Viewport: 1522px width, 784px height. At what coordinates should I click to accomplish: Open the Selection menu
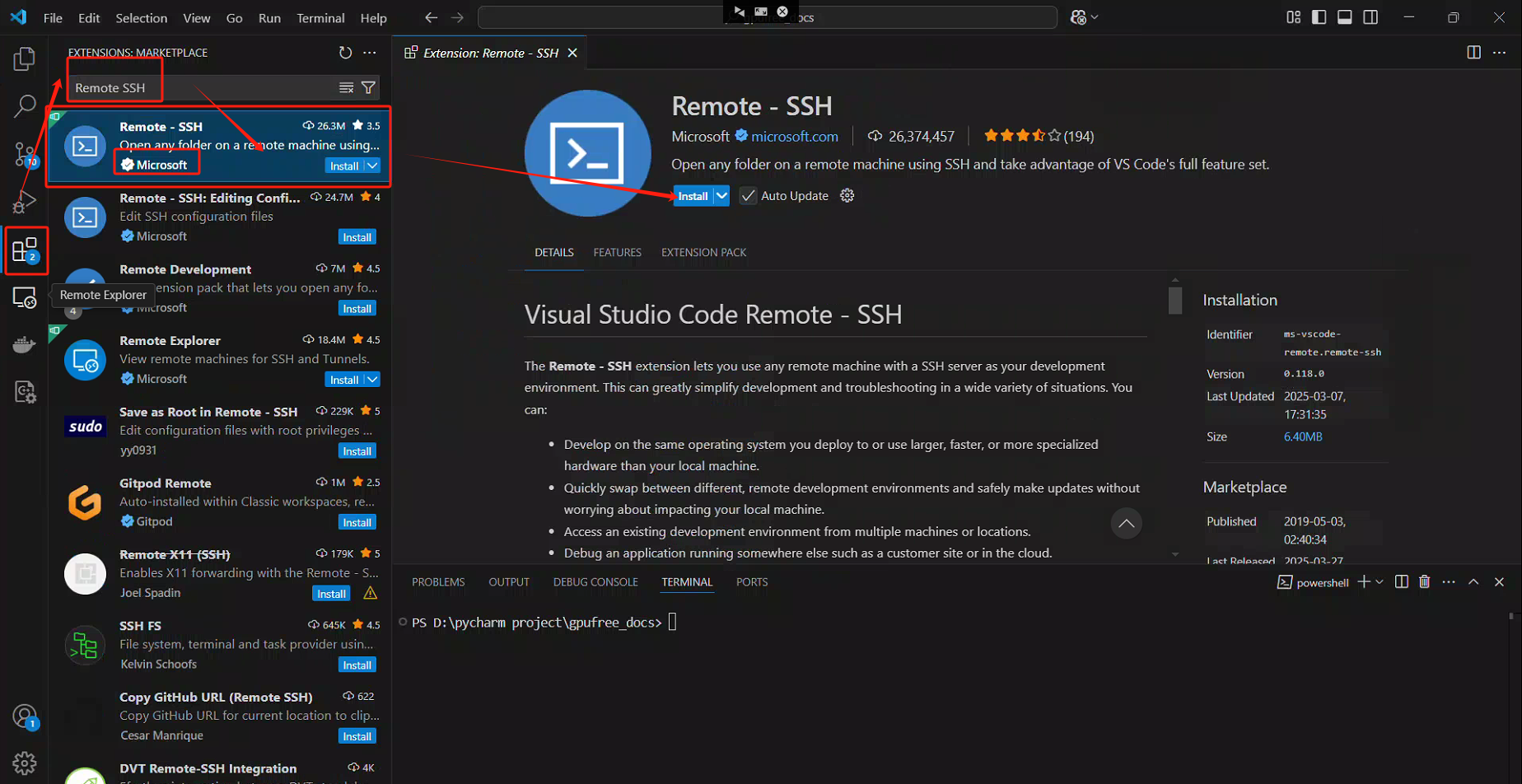(x=141, y=17)
